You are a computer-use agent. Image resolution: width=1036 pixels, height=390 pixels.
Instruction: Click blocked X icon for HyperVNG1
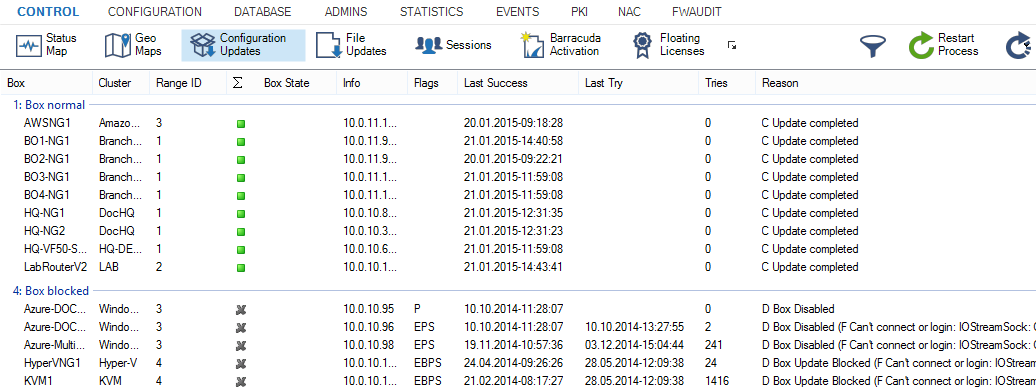click(241, 364)
